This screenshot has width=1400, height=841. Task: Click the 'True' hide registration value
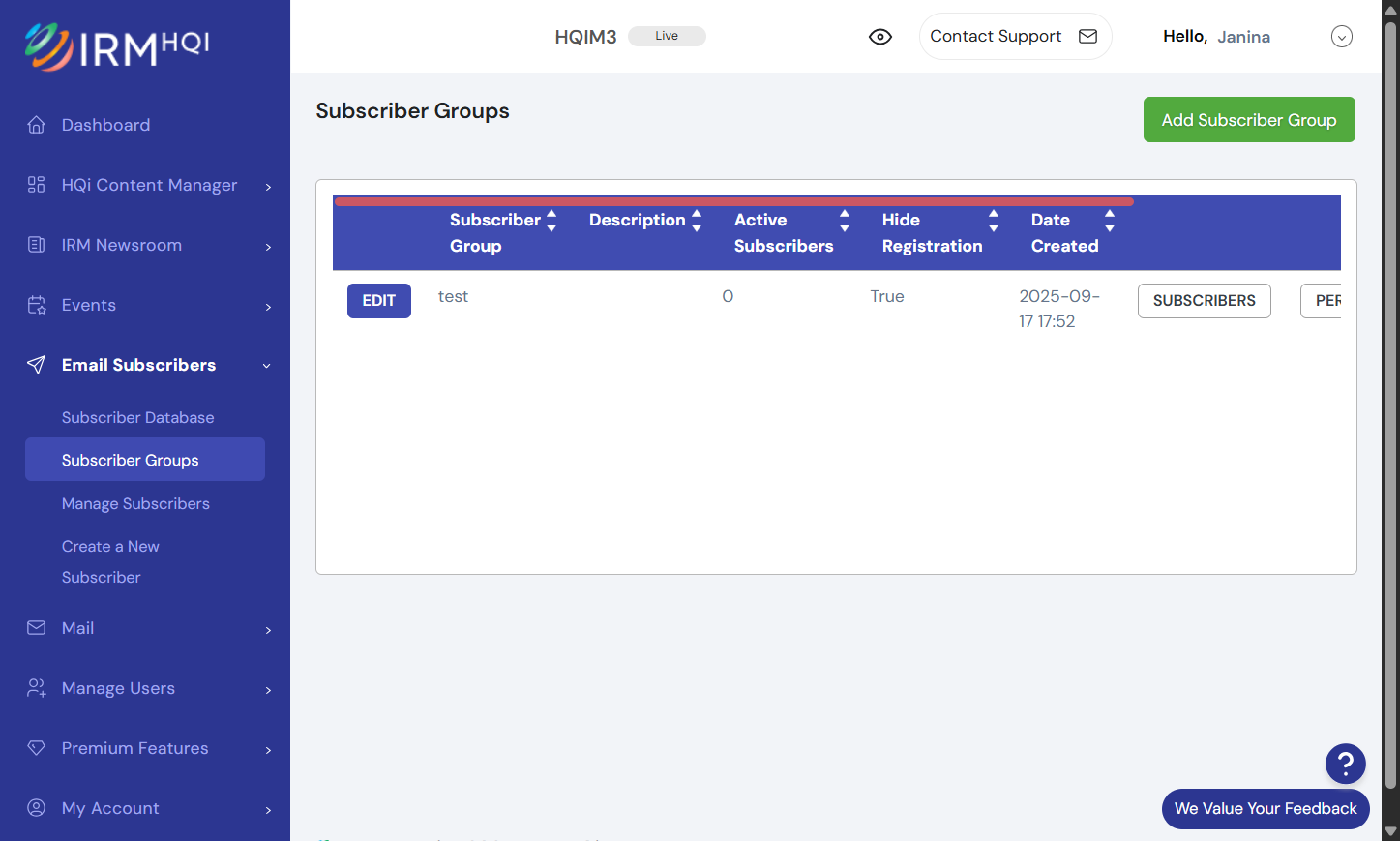coord(887,296)
